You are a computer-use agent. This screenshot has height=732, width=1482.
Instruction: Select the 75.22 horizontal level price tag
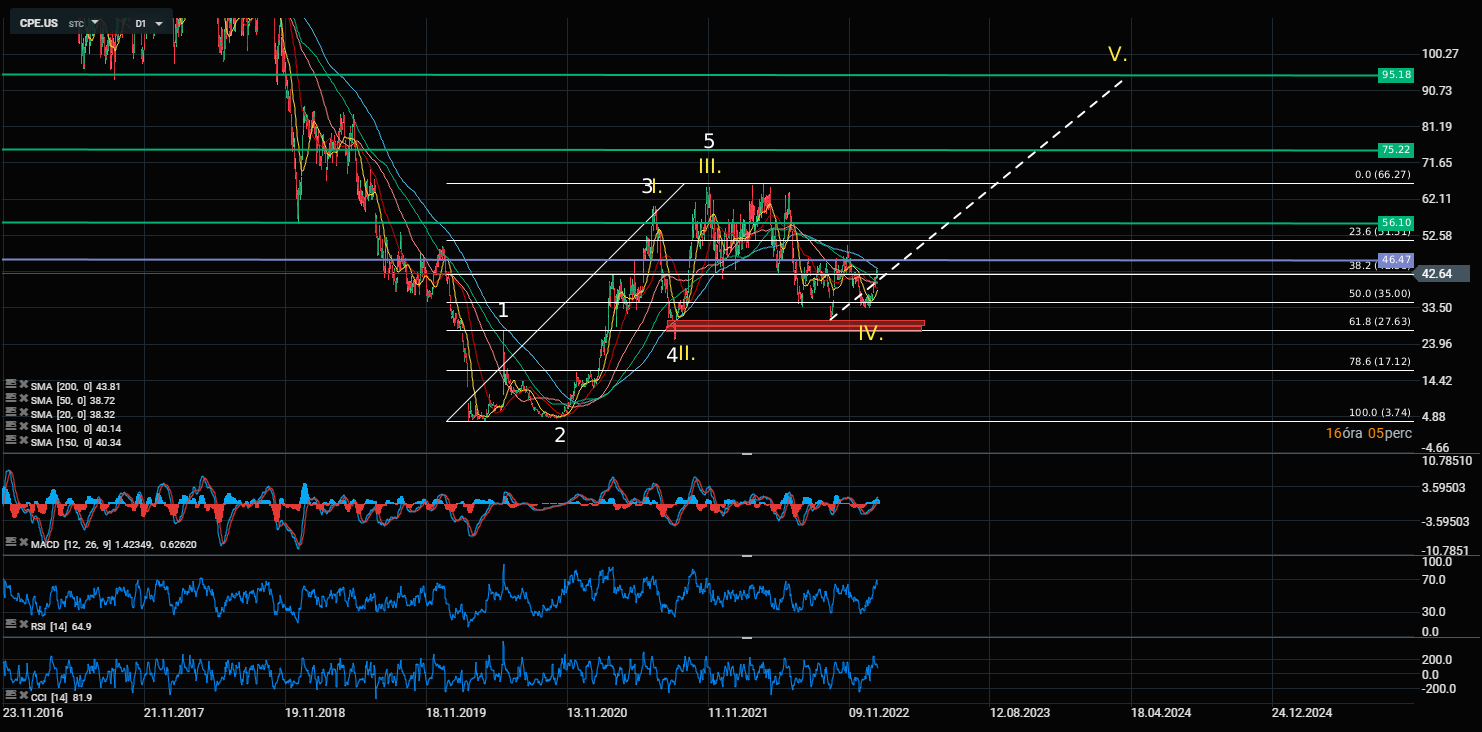(1395, 150)
